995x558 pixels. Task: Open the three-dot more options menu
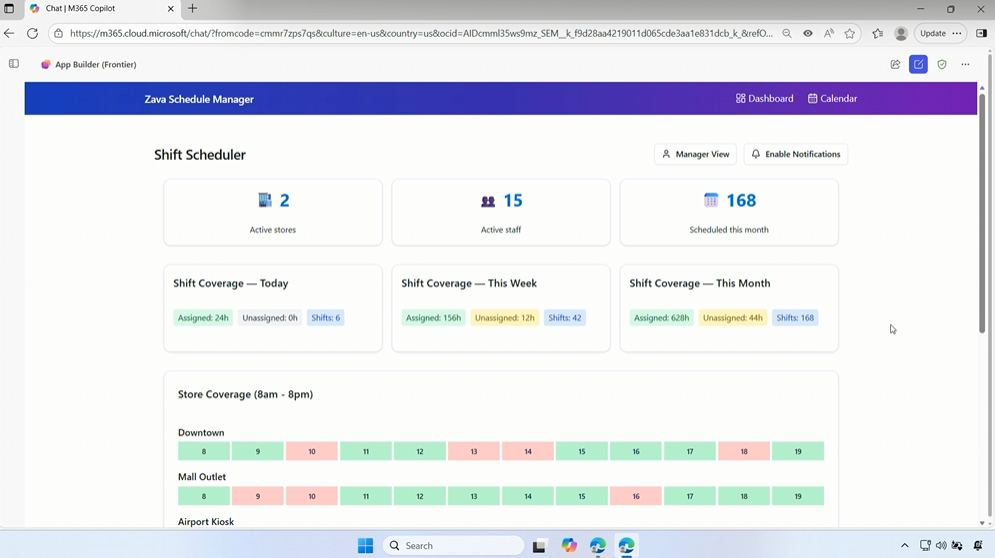tap(965, 64)
